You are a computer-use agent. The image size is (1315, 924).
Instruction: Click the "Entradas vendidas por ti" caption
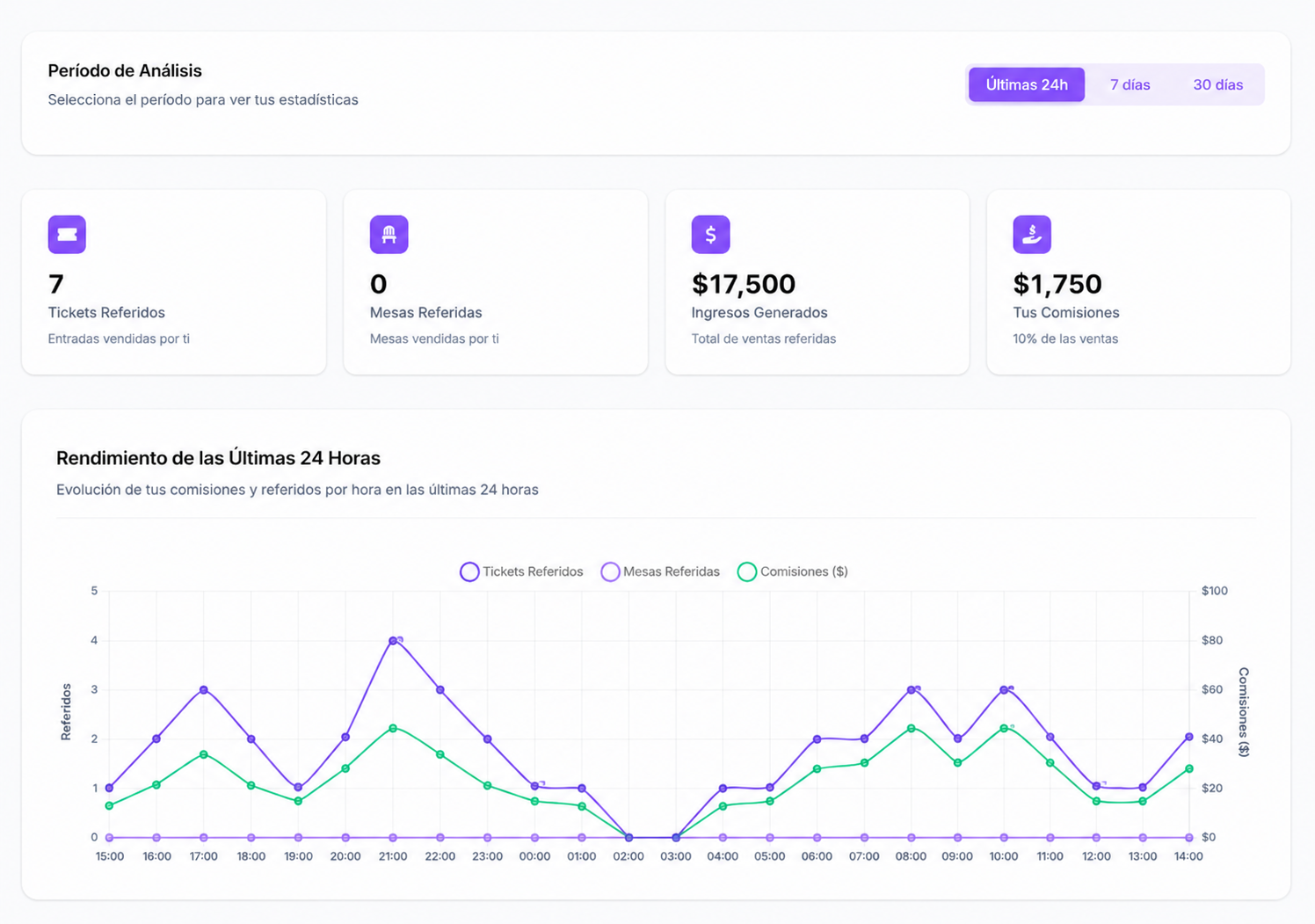[x=119, y=338]
